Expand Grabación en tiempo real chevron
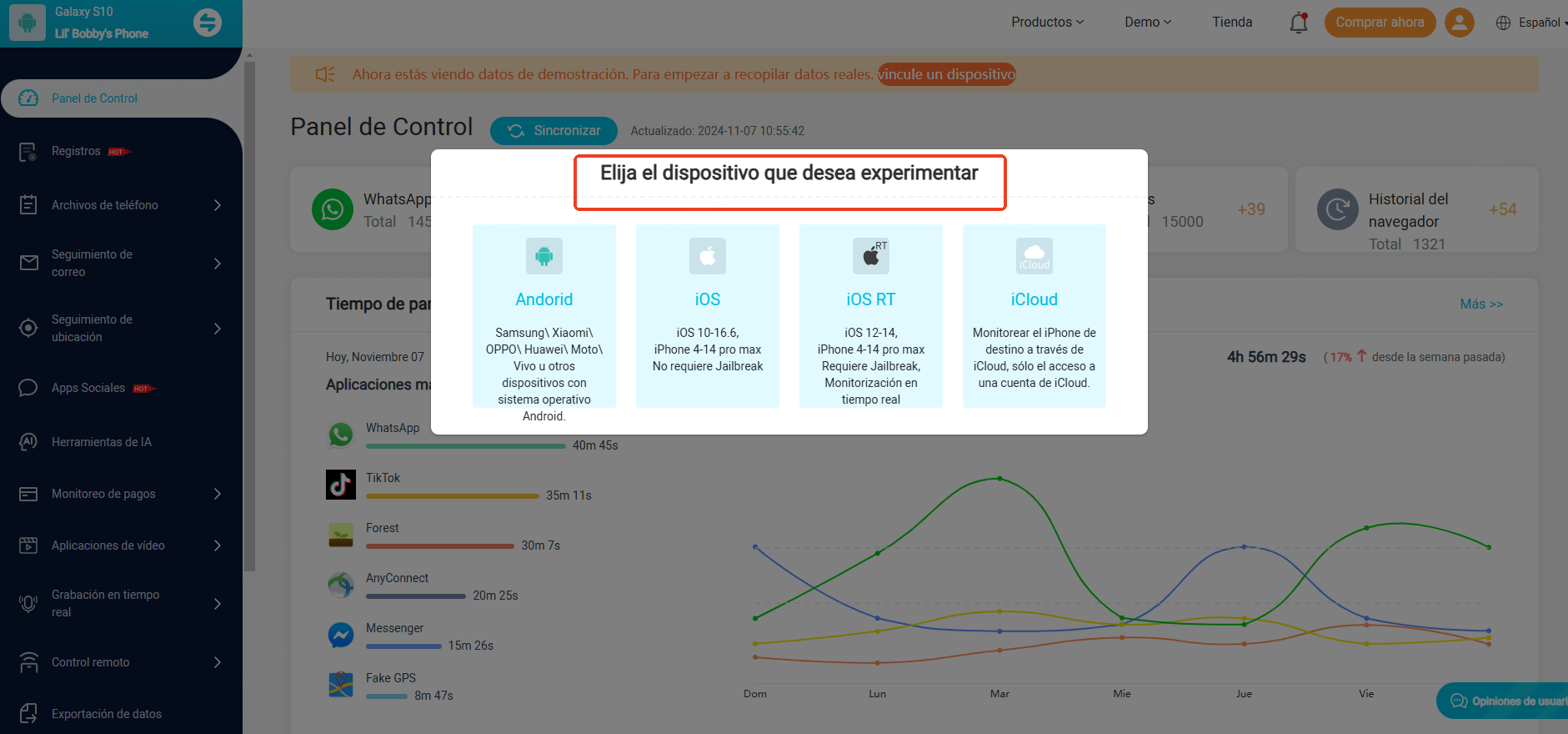 (218, 603)
